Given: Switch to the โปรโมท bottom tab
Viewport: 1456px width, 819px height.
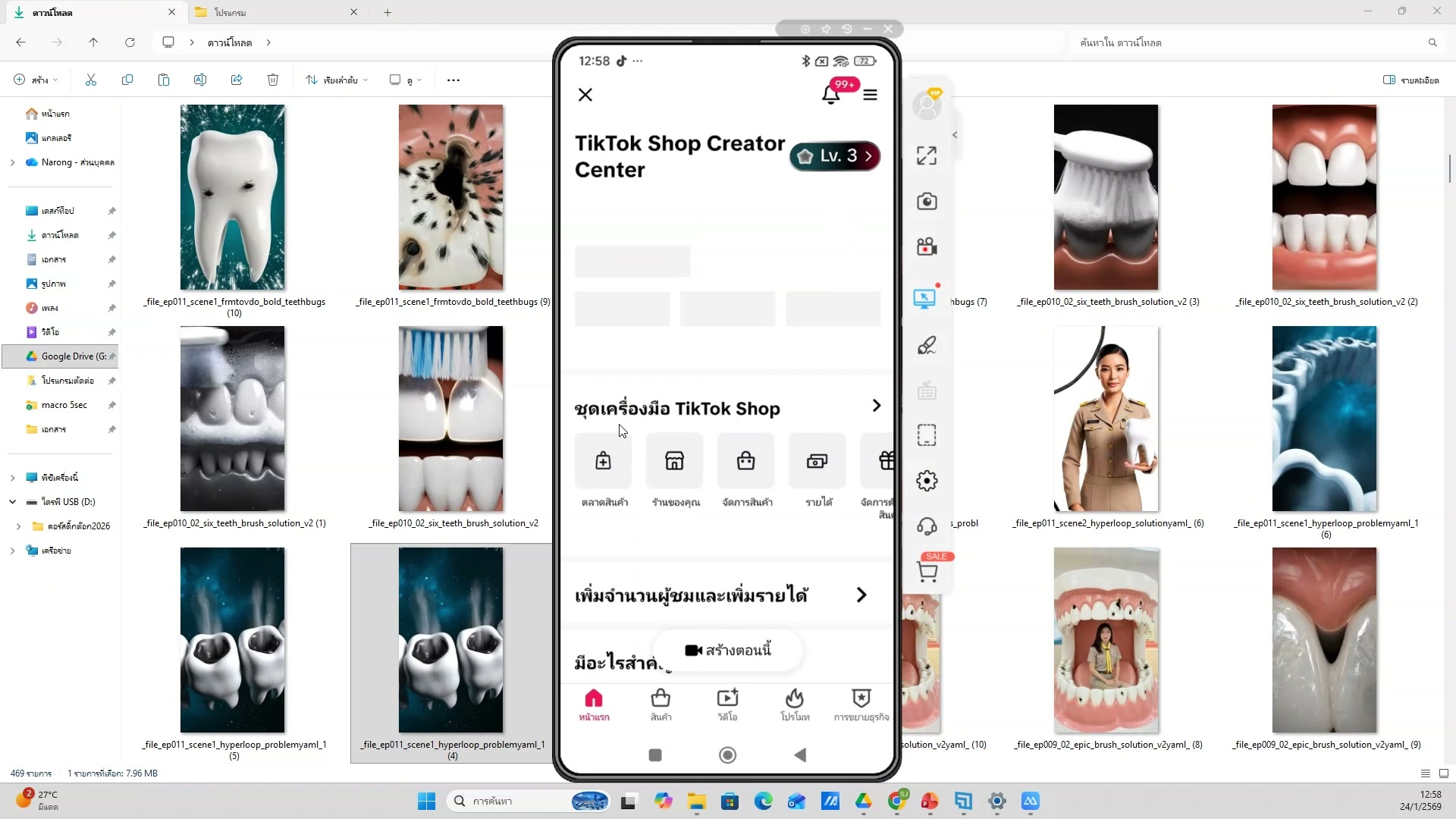Looking at the screenshot, I should (x=795, y=704).
